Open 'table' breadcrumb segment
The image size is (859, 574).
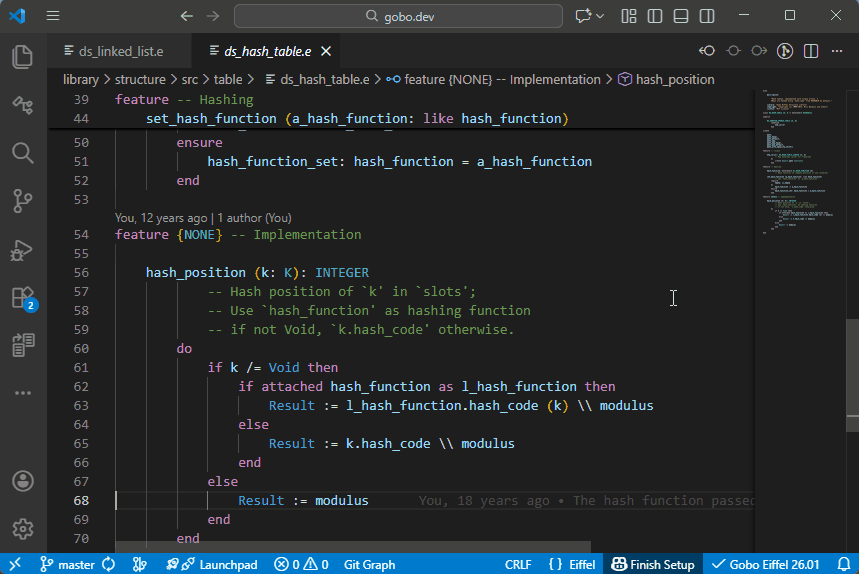coord(228,79)
